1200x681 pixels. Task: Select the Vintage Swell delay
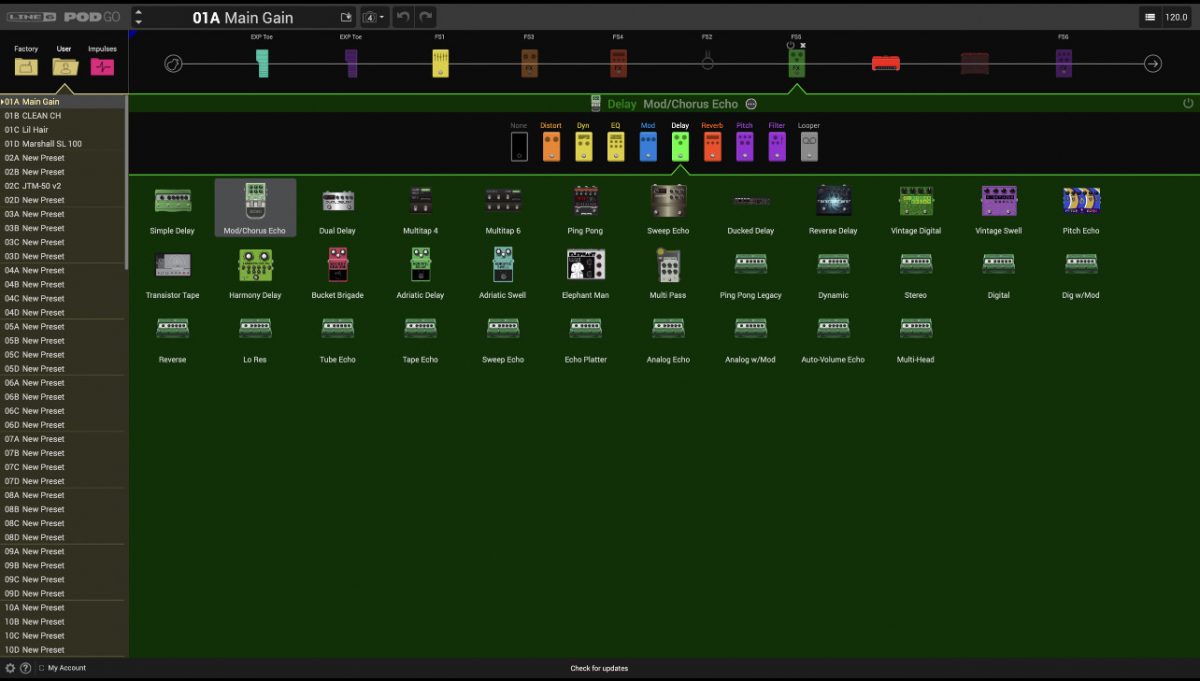[x=998, y=210]
